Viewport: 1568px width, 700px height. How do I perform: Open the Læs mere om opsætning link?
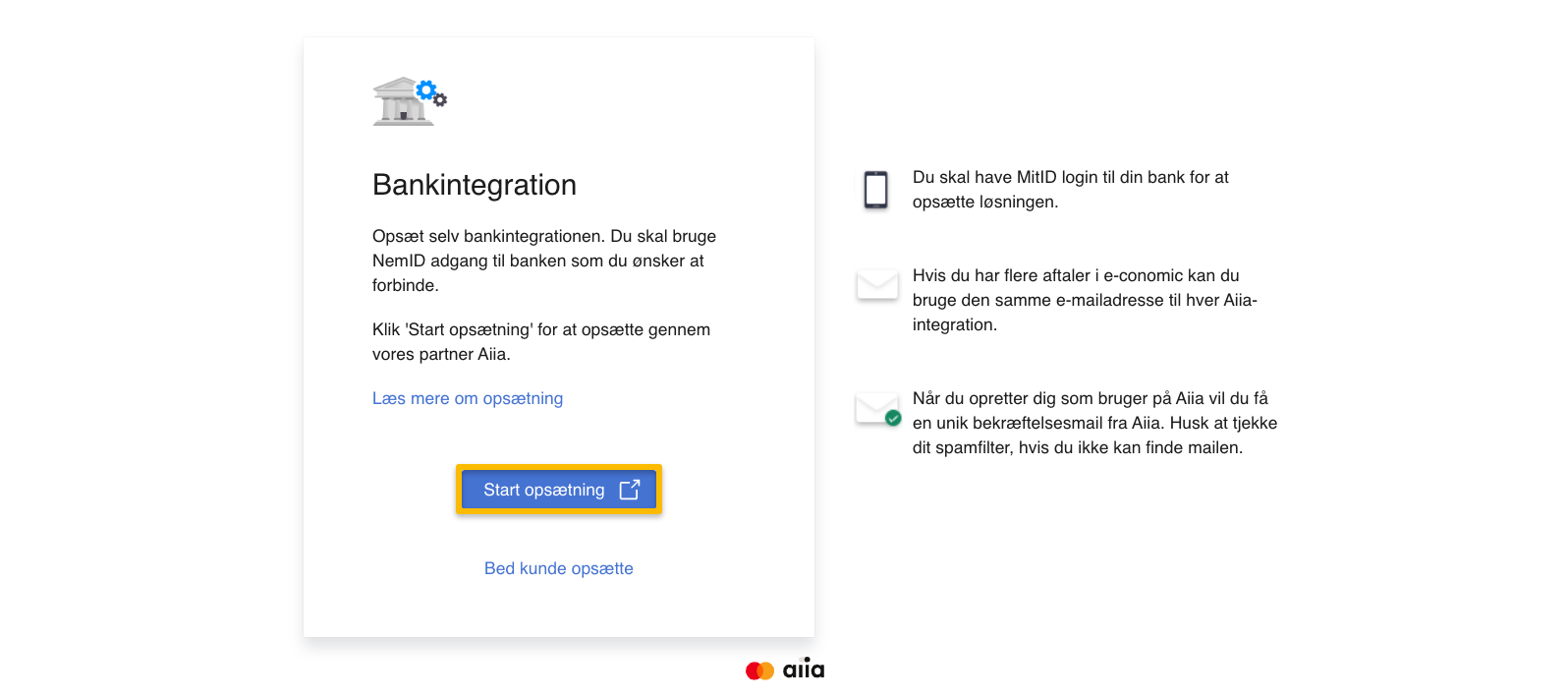click(468, 398)
